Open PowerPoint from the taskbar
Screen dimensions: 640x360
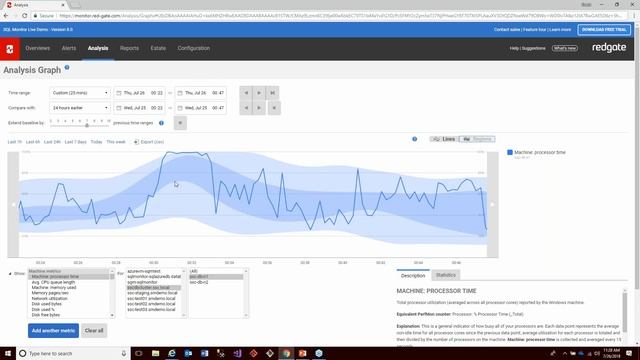click(x=302, y=353)
